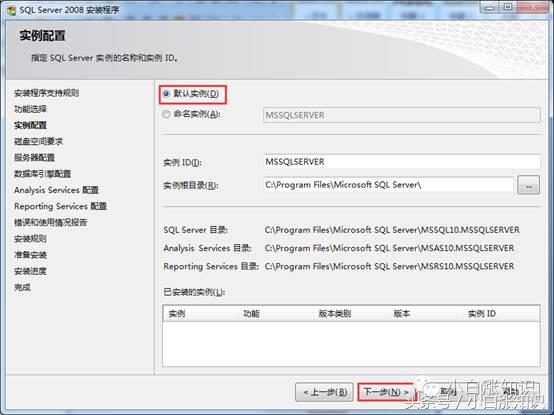Select 错误和使用情况报告 step
The height and width of the screenshot is (415, 554).
[x=51, y=223]
